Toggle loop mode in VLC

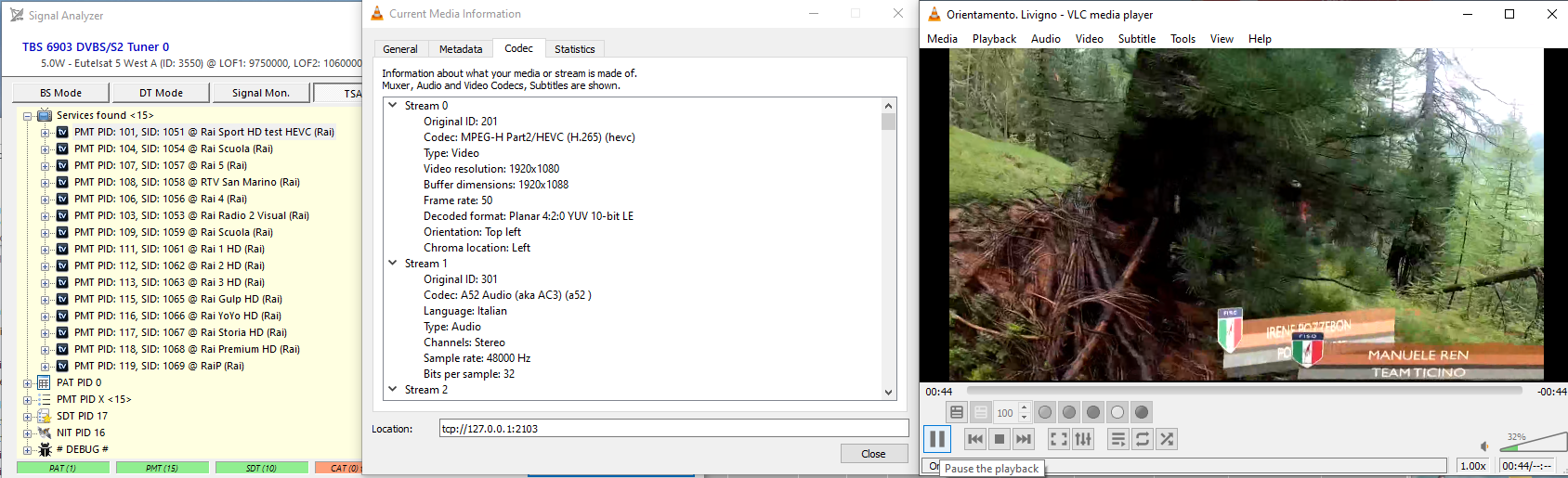coord(1143,439)
